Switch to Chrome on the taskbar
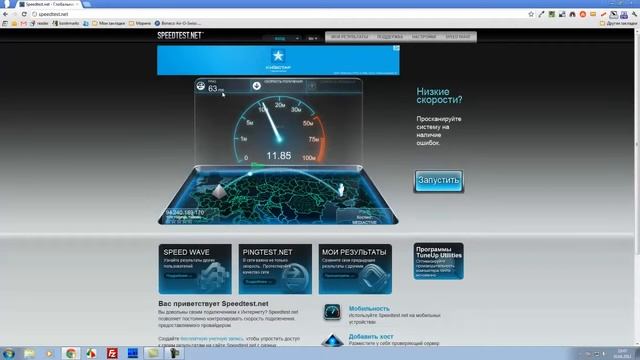The height and width of the screenshot is (360, 640). click(71, 353)
